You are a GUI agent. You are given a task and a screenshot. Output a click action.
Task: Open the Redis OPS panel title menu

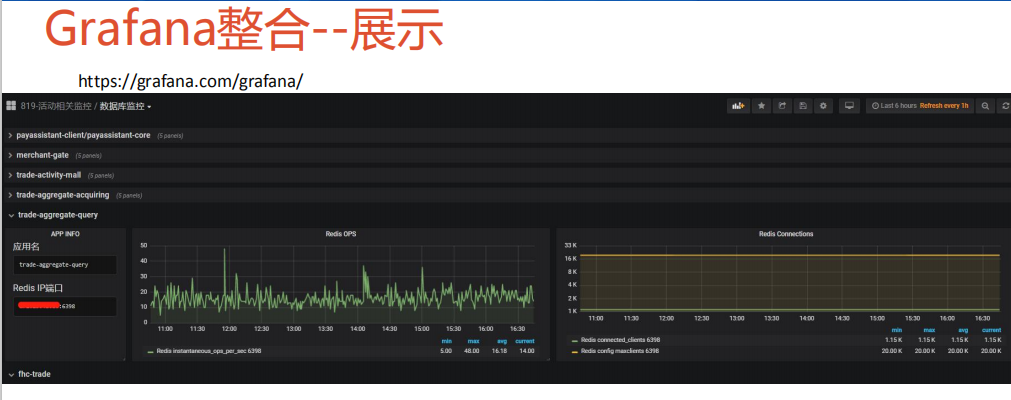pos(341,234)
